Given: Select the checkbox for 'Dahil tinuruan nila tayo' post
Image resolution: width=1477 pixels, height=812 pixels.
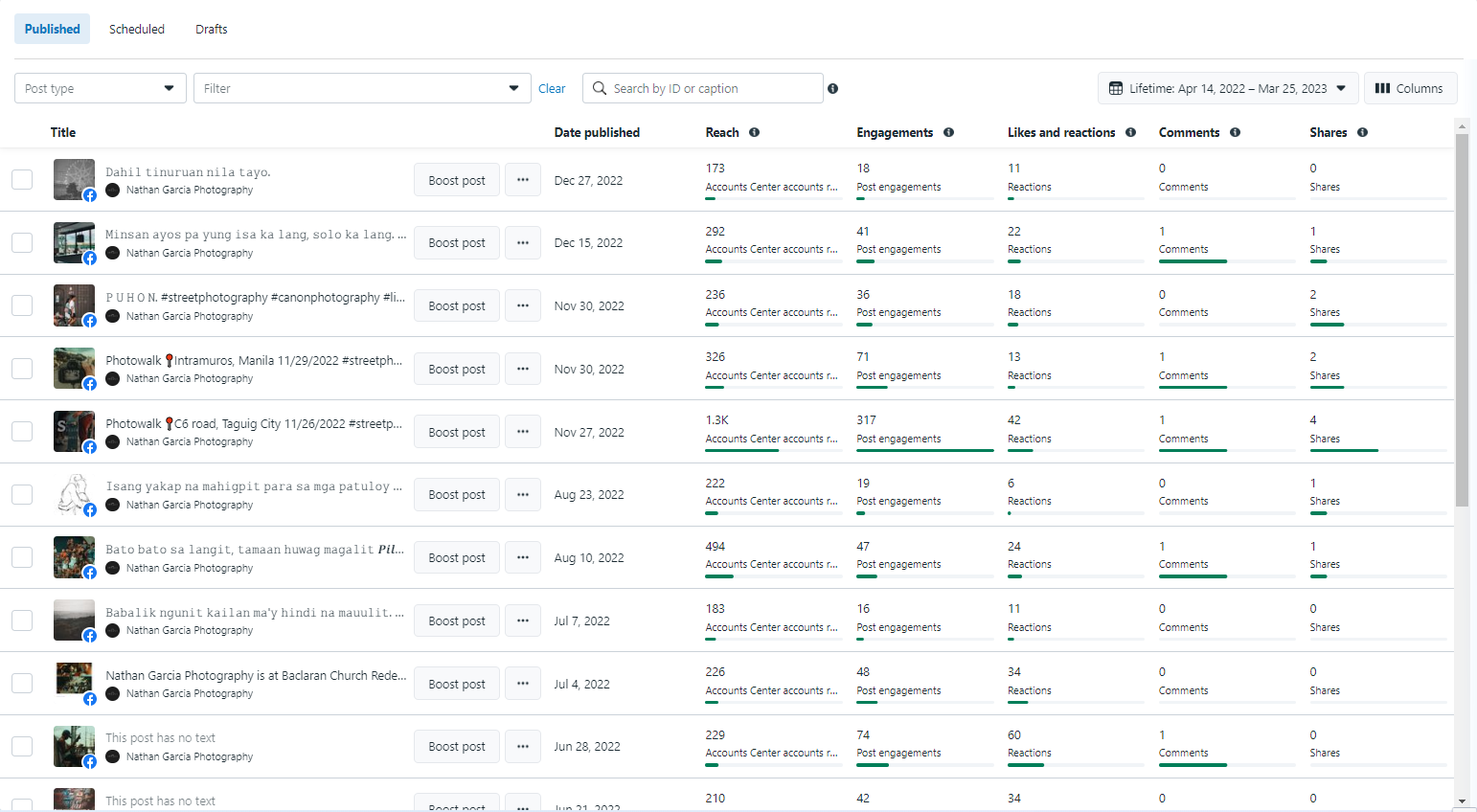Looking at the screenshot, I should click(x=22, y=180).
